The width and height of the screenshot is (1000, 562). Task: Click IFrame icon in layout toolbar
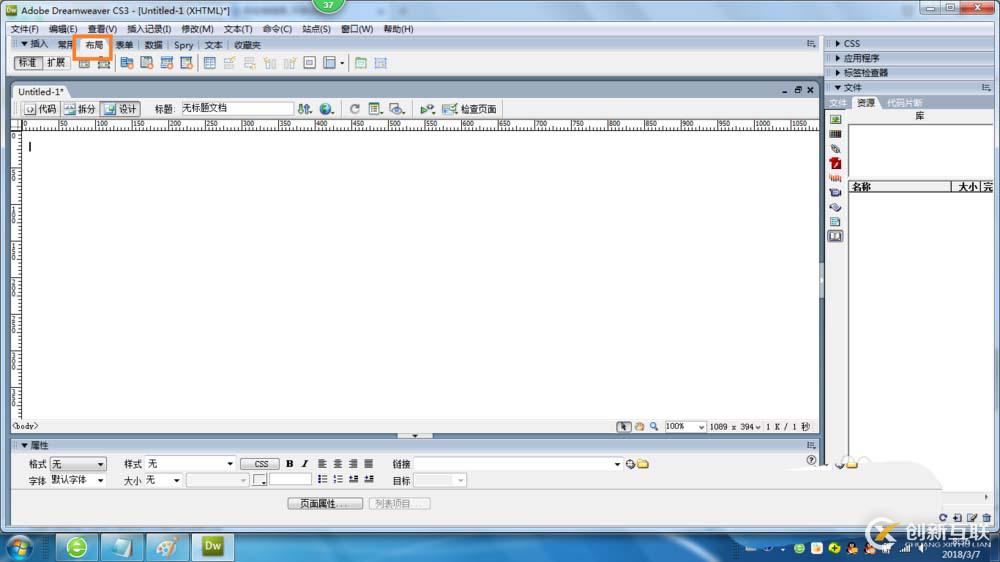click(x=309, y=63)
